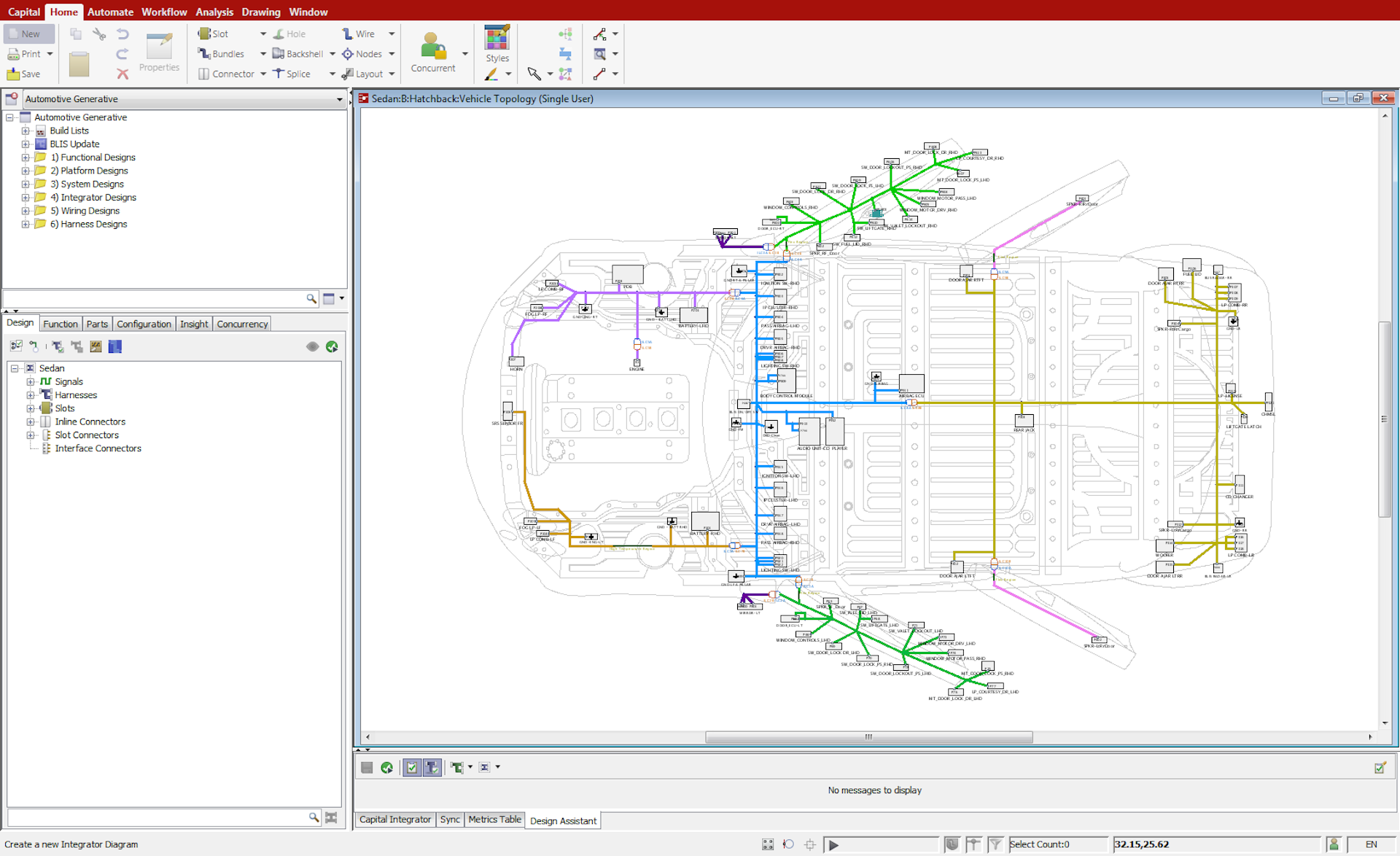Open the Styles palette icon
The image size is (1400, 856).
(497, 38)
